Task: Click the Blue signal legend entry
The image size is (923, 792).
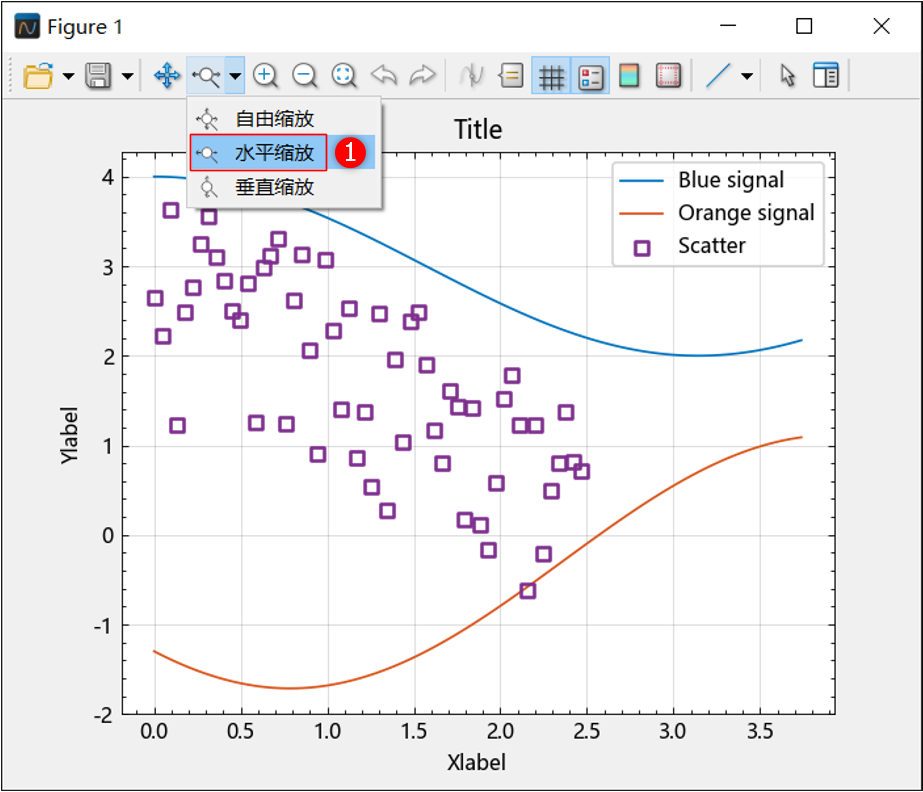Action: pos(730,181)
